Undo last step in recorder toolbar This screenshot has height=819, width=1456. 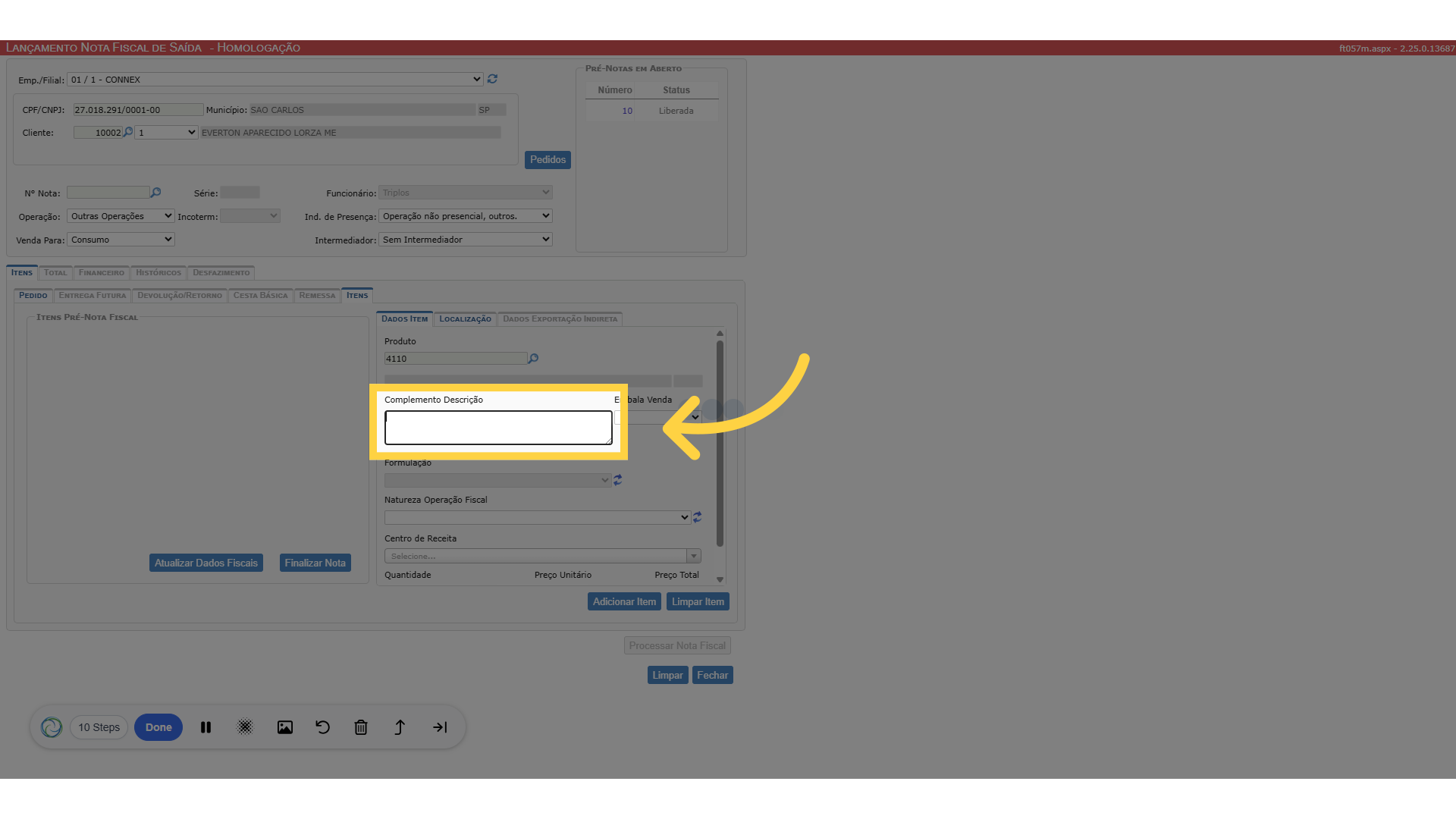(x=323, y=727)
